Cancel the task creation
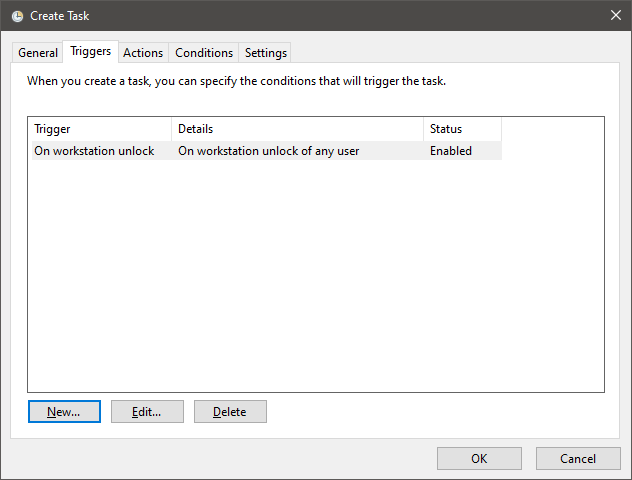The height and width of the screenshot is (480, 632). point(578,458)
